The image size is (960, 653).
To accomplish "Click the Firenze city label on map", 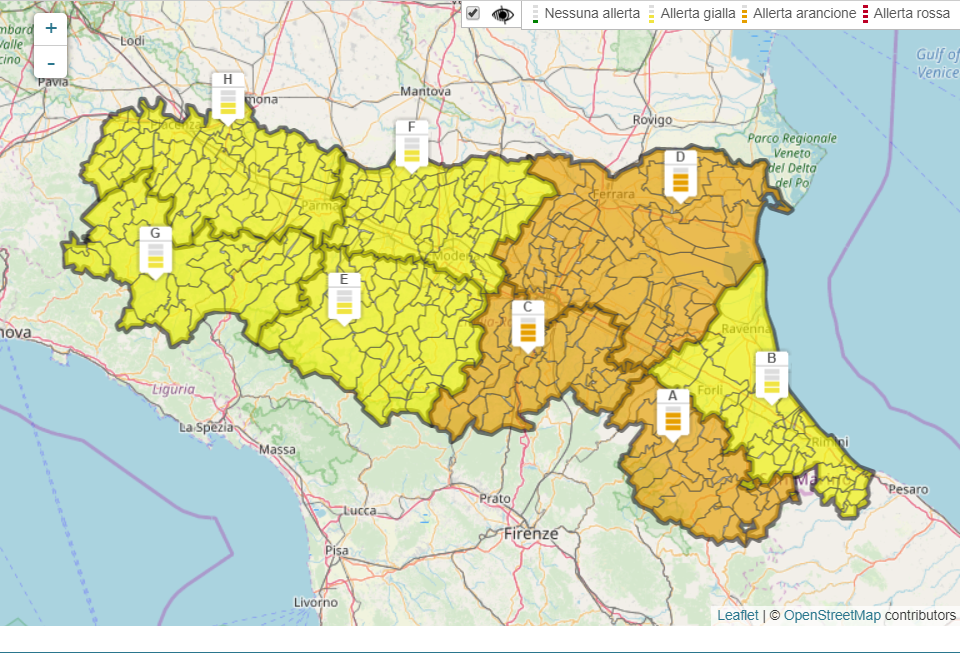I will 531,534.
